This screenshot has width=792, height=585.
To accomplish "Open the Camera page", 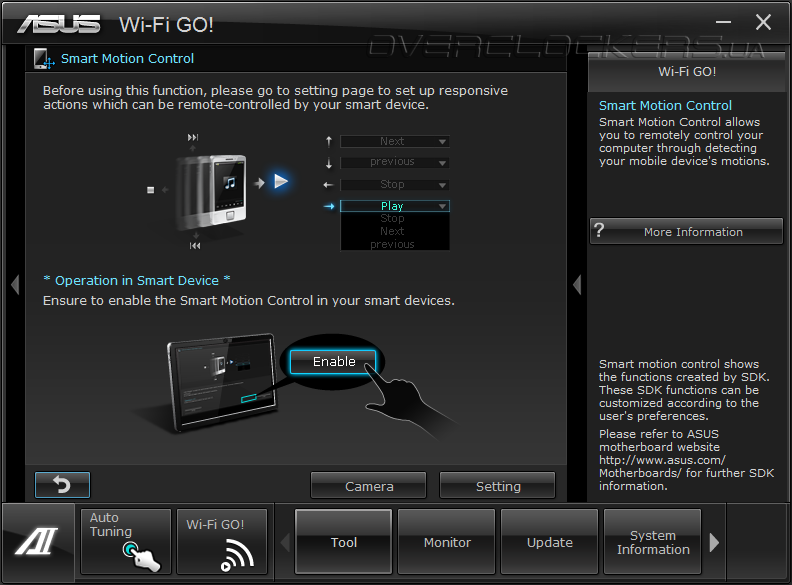I will click(369, 486).
